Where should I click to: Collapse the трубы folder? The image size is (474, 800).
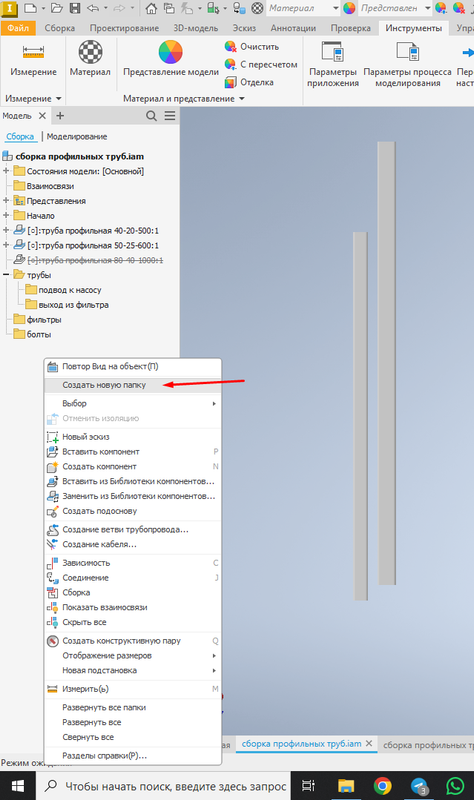tap(6, 274)
